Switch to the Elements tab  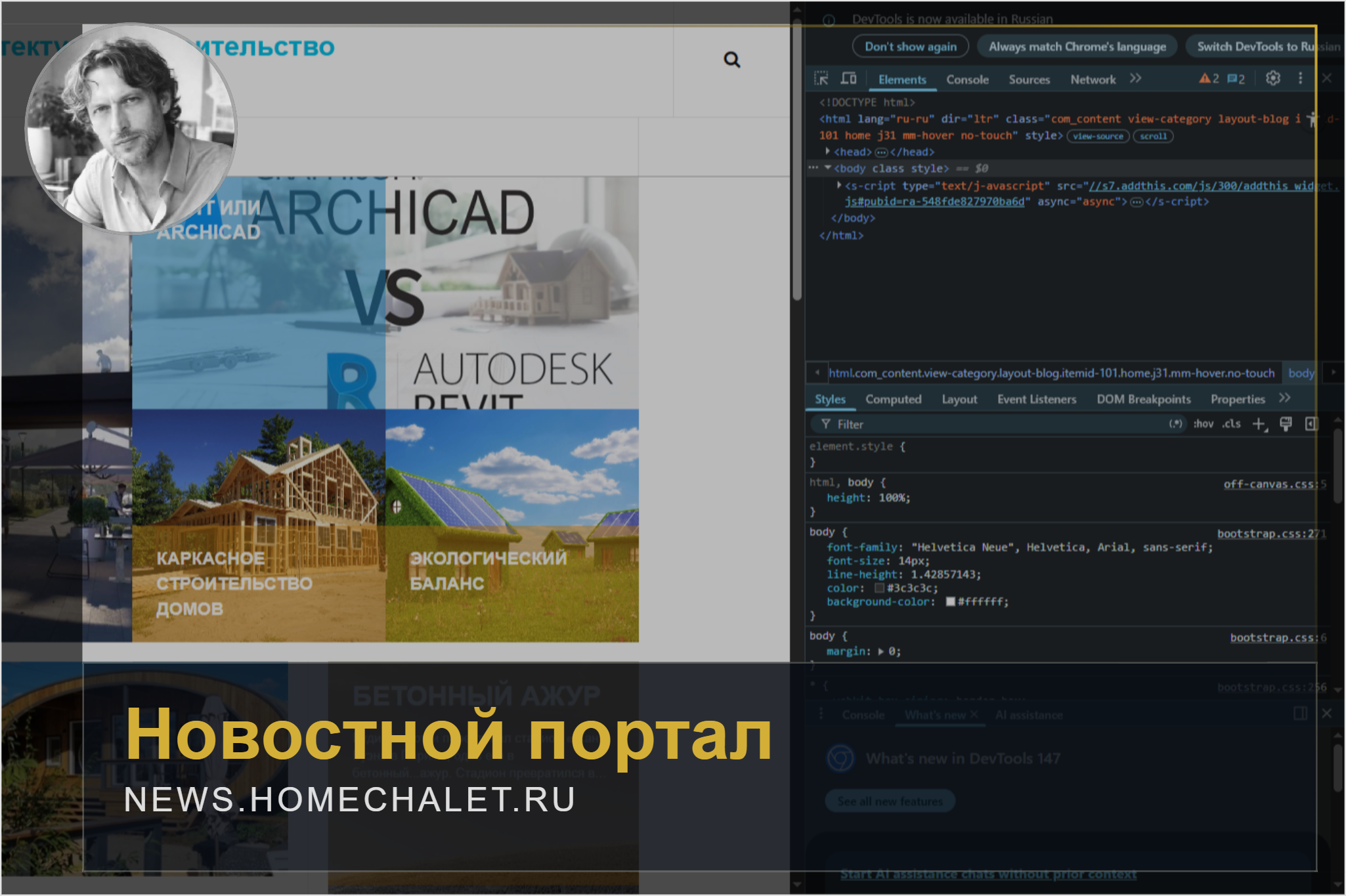coord(902,79)
